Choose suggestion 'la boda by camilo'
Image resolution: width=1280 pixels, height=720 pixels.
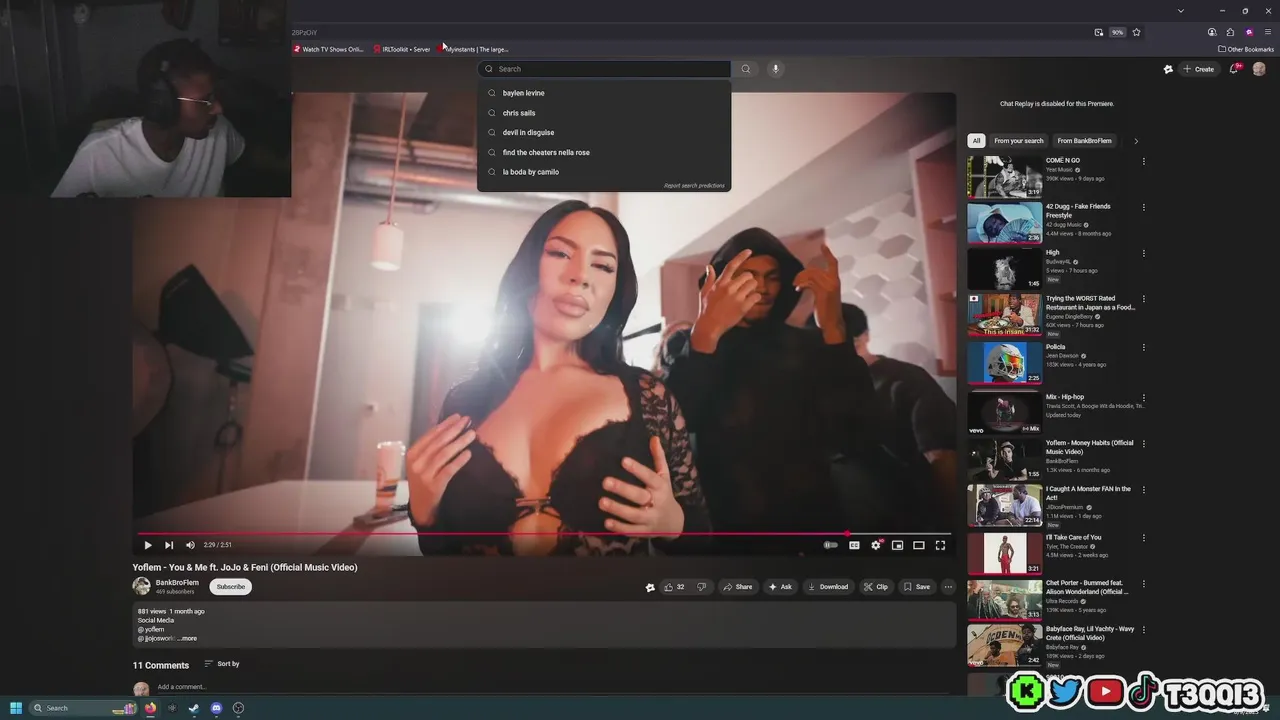604,172
